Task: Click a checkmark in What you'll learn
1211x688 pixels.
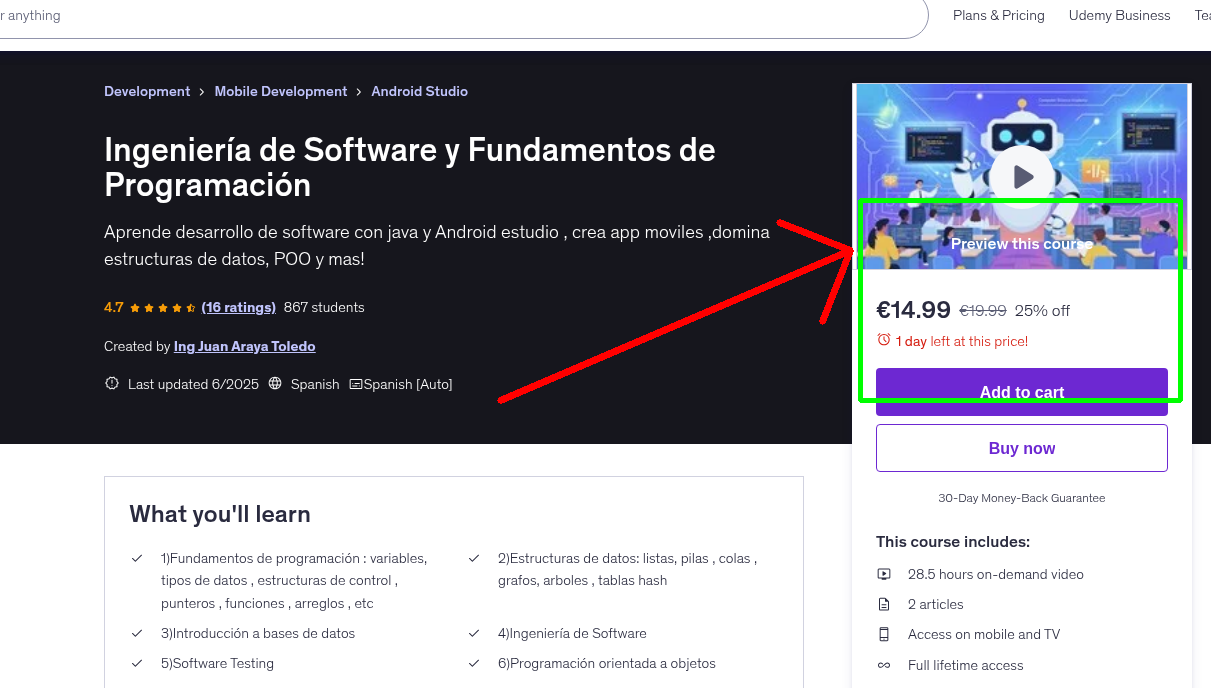Action: point(136,558)
